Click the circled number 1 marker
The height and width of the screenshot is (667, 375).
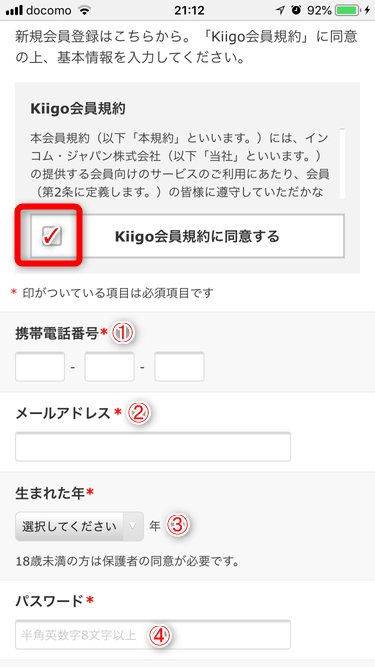122,333
